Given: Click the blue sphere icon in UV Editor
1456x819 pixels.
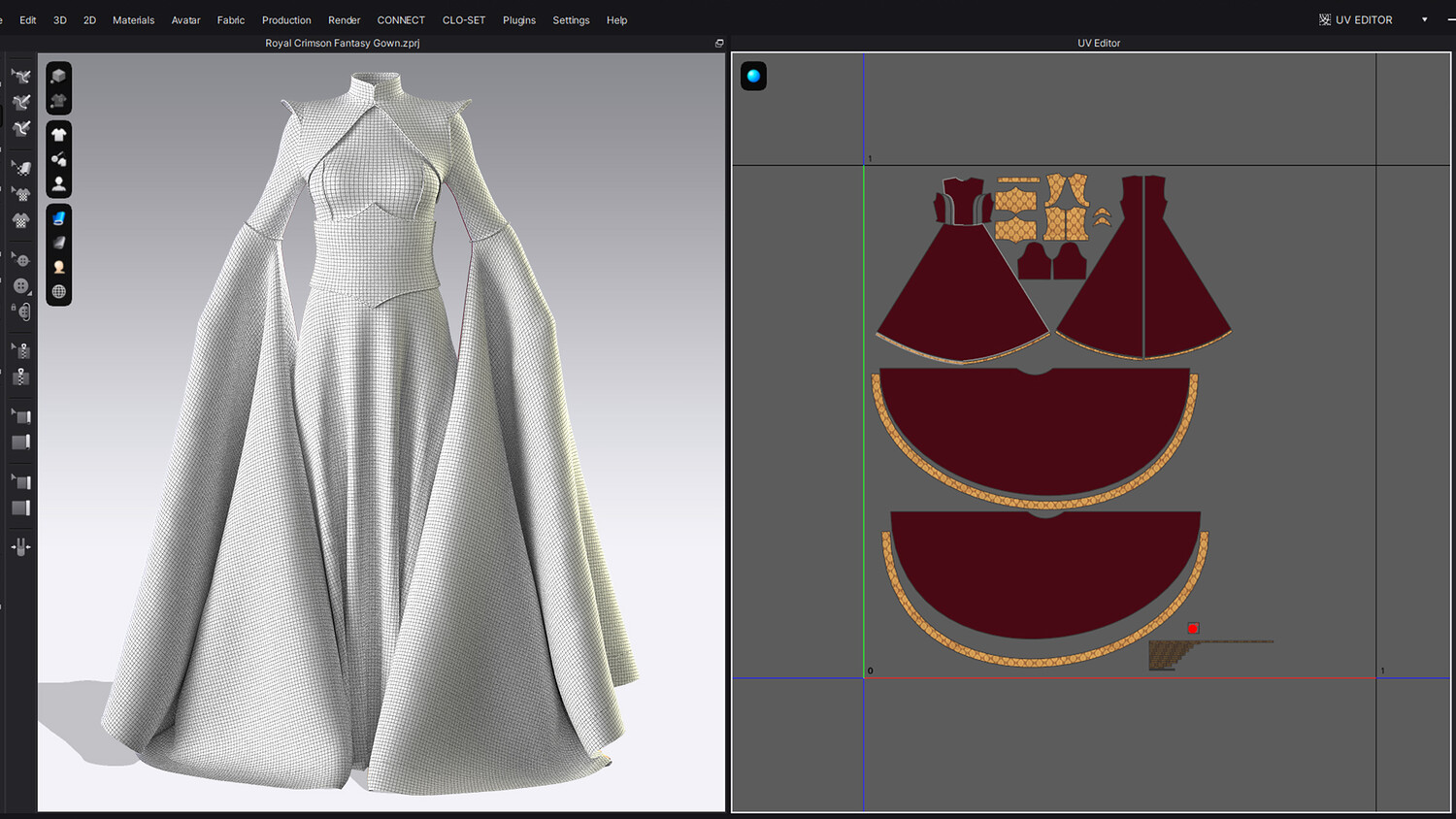Looking at the screenshot, I should tap(753, 76).
